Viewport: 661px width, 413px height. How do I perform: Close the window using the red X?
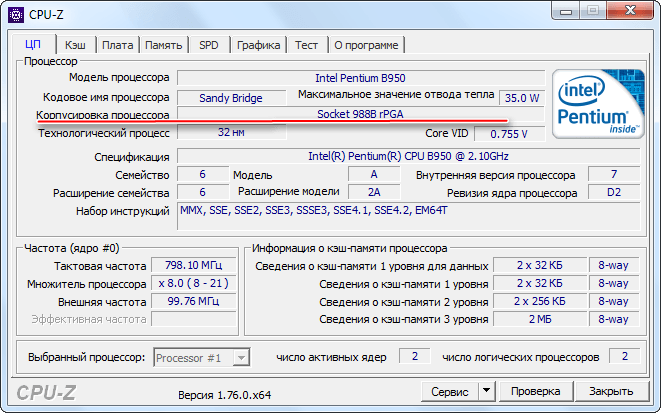point(628,10)
